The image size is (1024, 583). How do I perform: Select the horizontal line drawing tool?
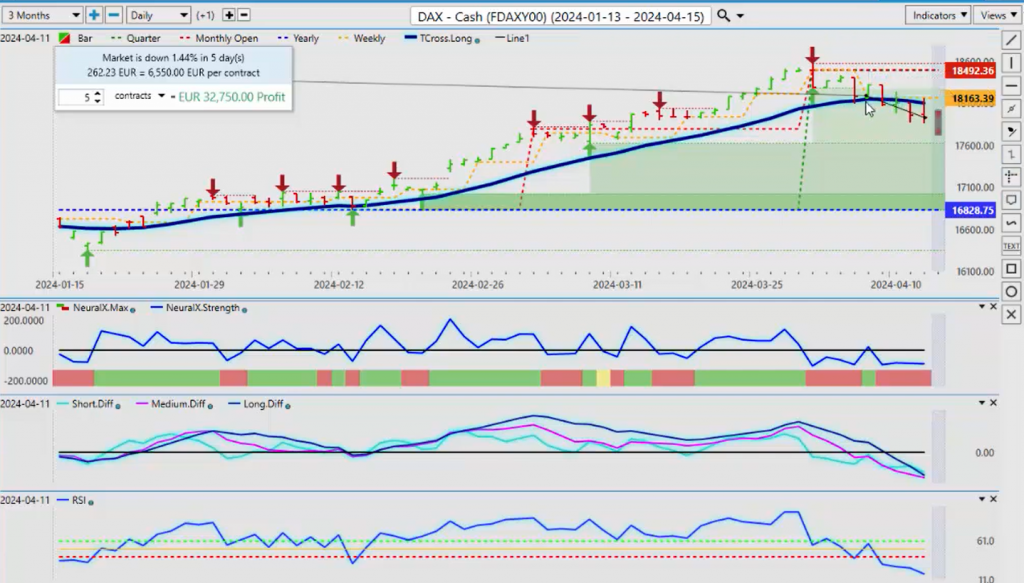(1011, 86)
